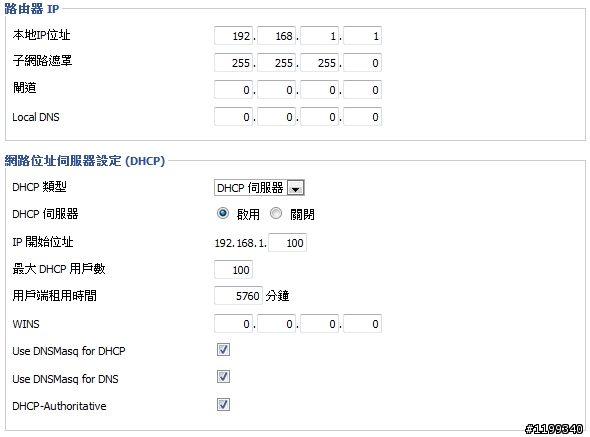Screen dimensions: 590x437
Task: Click the 網路位址伺服器設定 (DHCP) heading
Action: click(x=85, y=161)
